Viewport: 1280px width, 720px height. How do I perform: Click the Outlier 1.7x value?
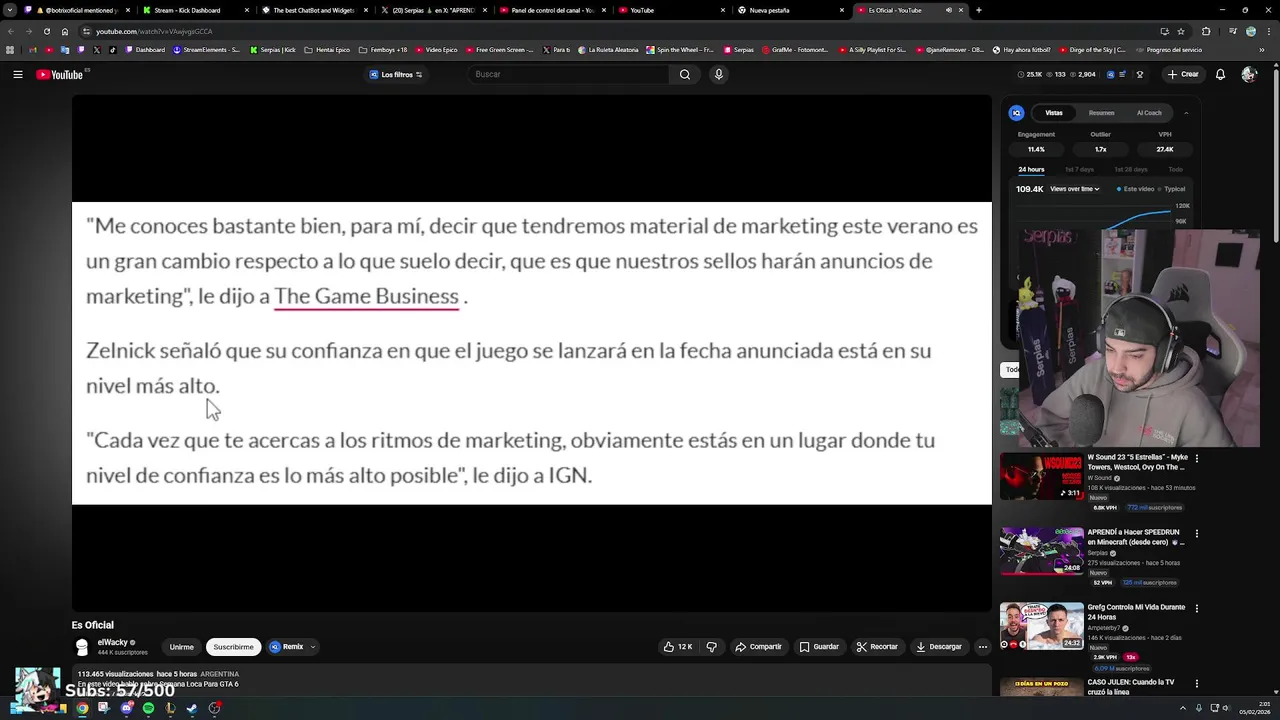tap(1100, 149)
